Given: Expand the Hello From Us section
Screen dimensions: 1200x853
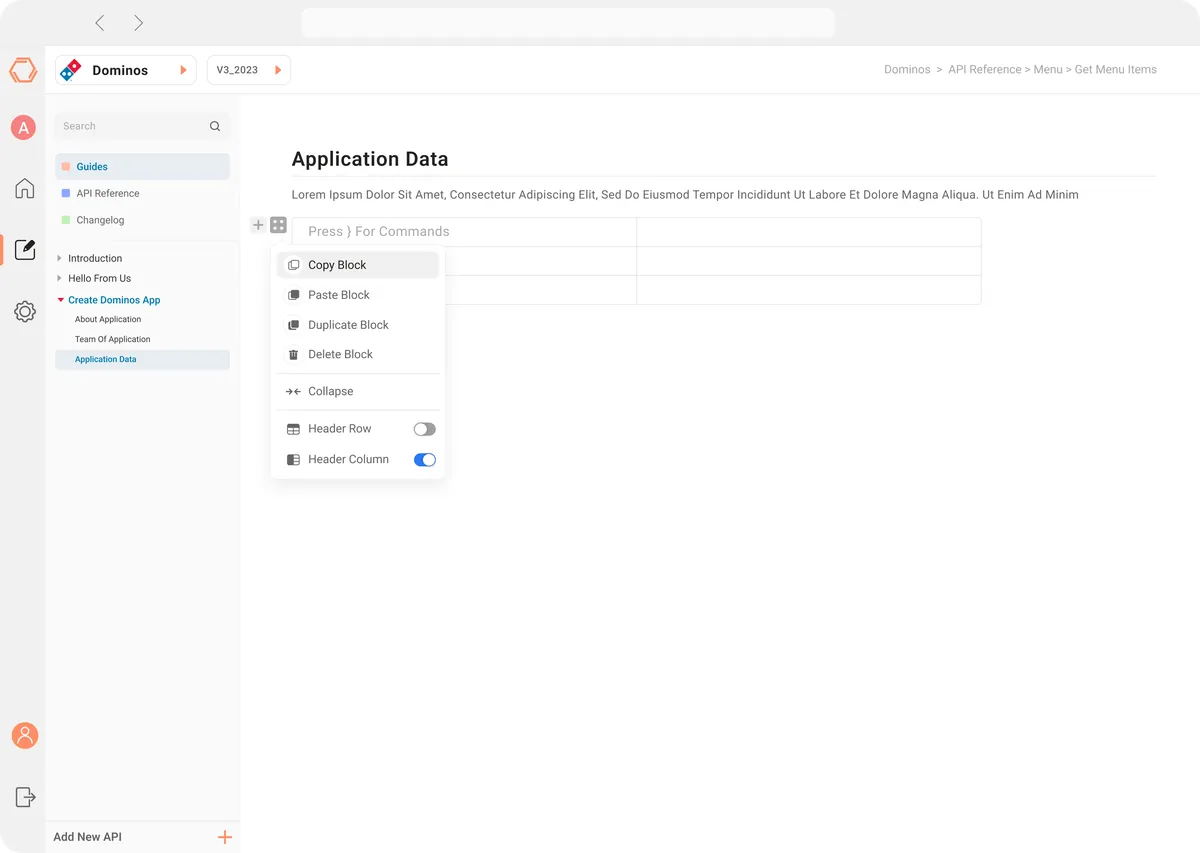Looking at the screenshot, I should tap(60, 278).
